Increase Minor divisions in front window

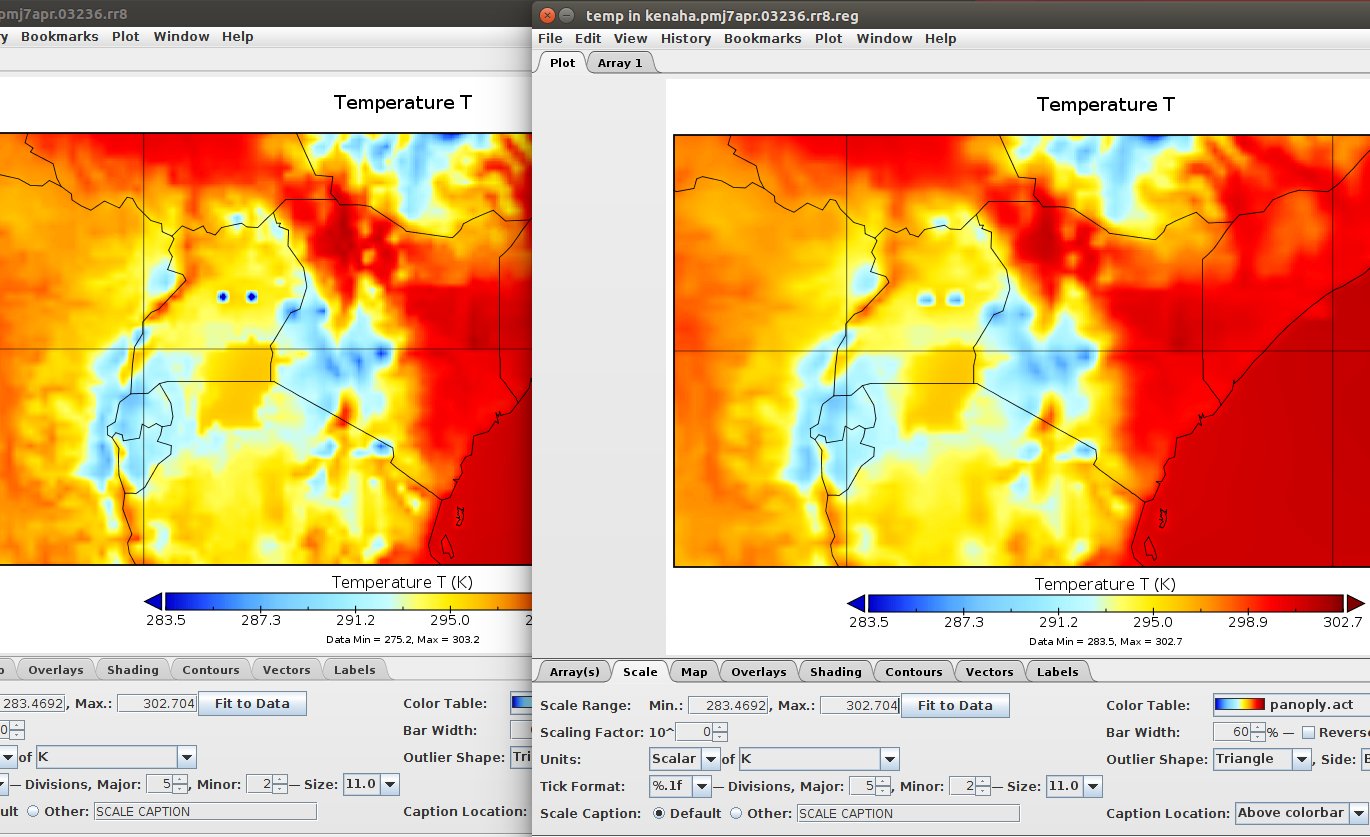[x=982, y=781]
